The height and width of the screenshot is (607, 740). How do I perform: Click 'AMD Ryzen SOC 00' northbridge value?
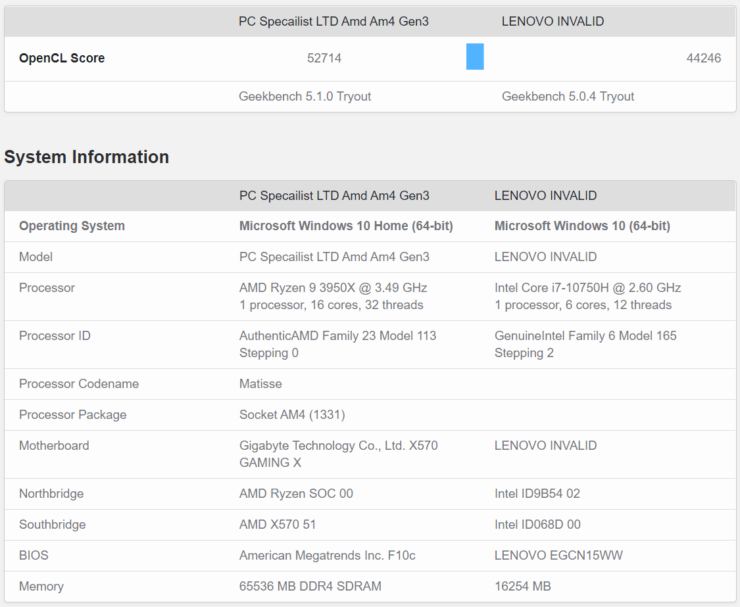click(296, 493)
